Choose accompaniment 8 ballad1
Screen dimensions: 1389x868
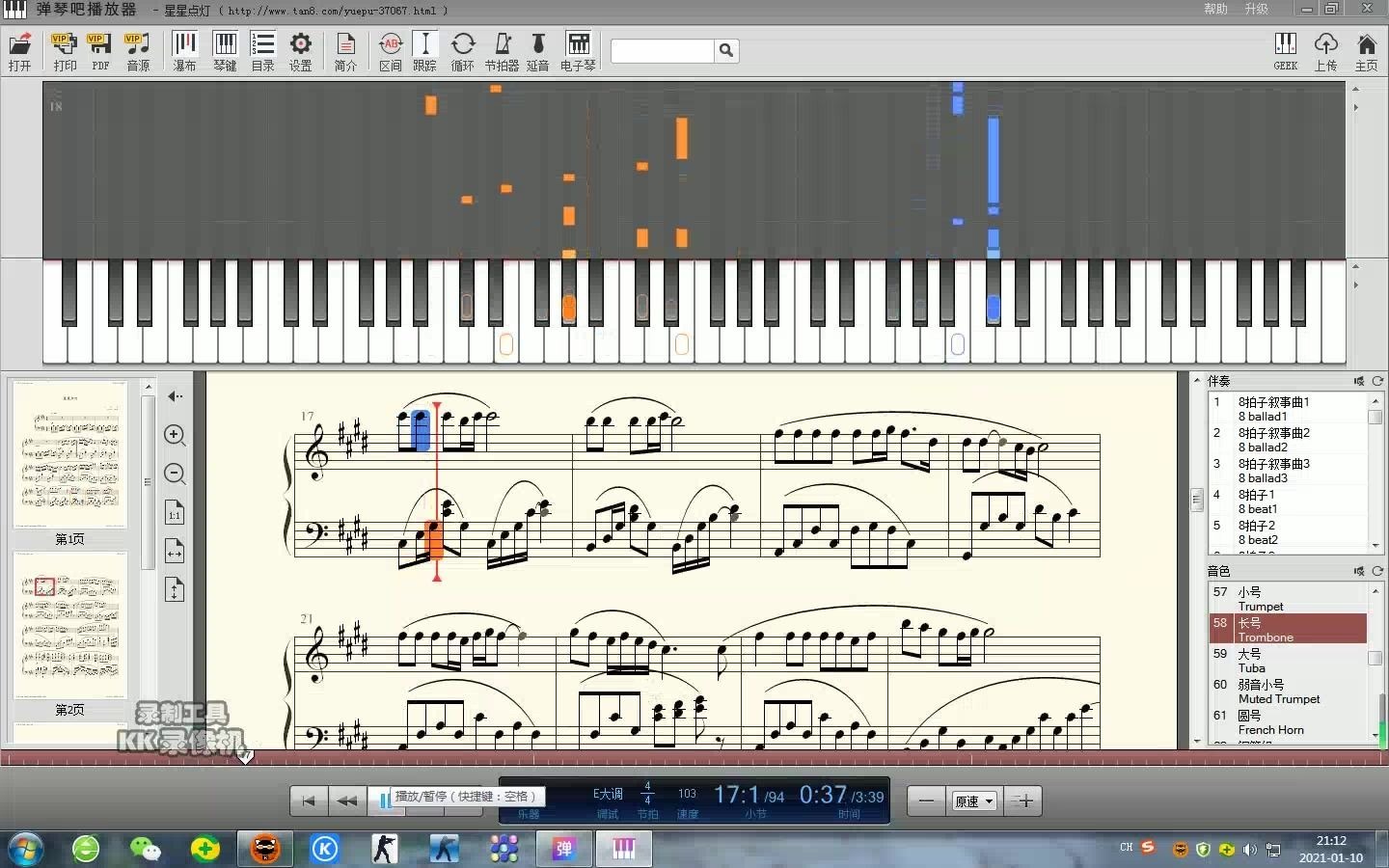tap(1288, 409)
